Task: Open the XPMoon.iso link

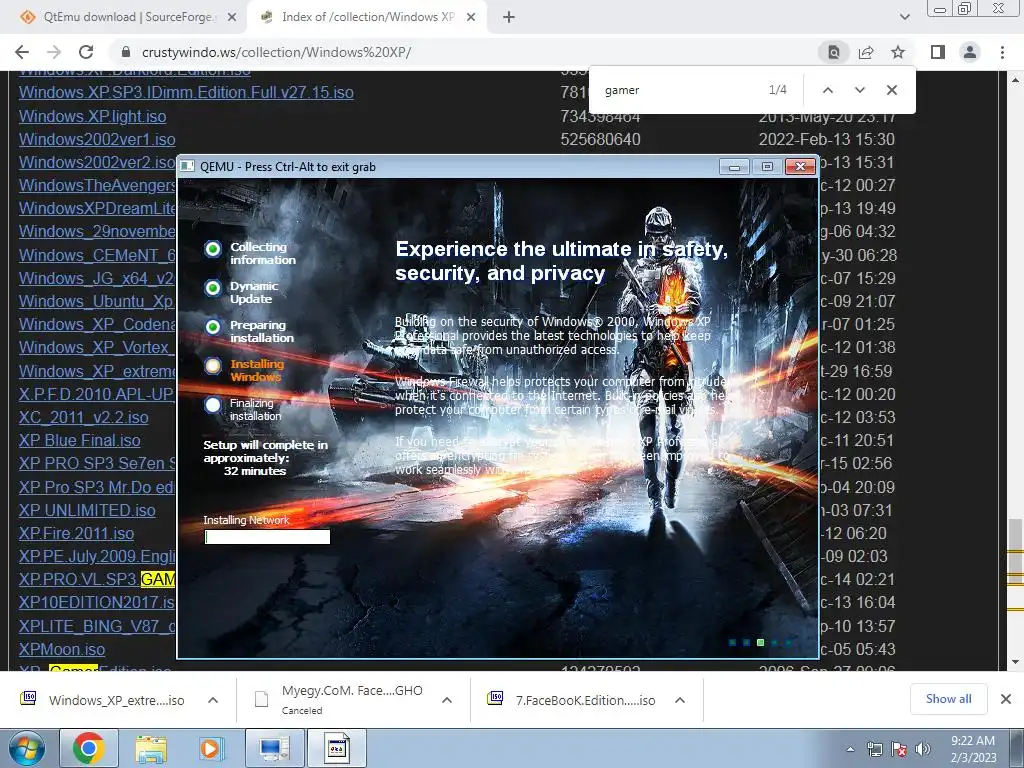Action: [x=61, y=649]
